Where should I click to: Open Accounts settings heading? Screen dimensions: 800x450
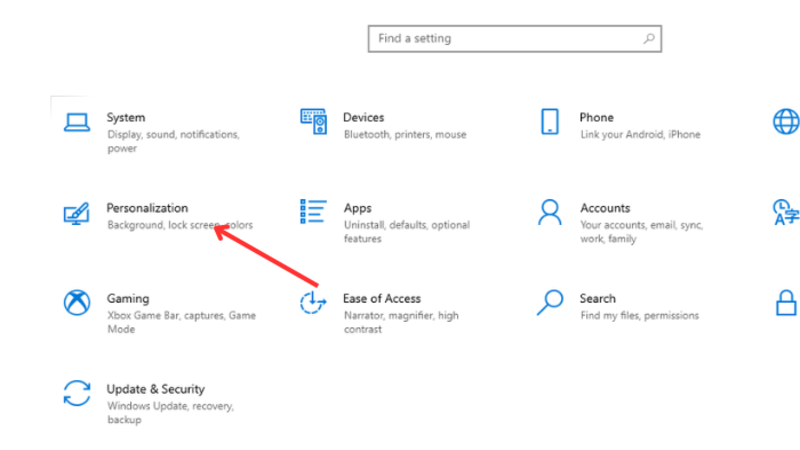tap(605, 208)
